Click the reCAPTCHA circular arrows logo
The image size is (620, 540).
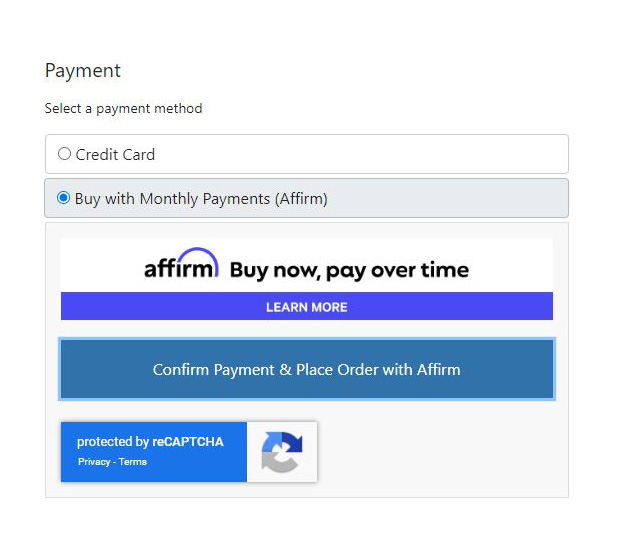282,452
